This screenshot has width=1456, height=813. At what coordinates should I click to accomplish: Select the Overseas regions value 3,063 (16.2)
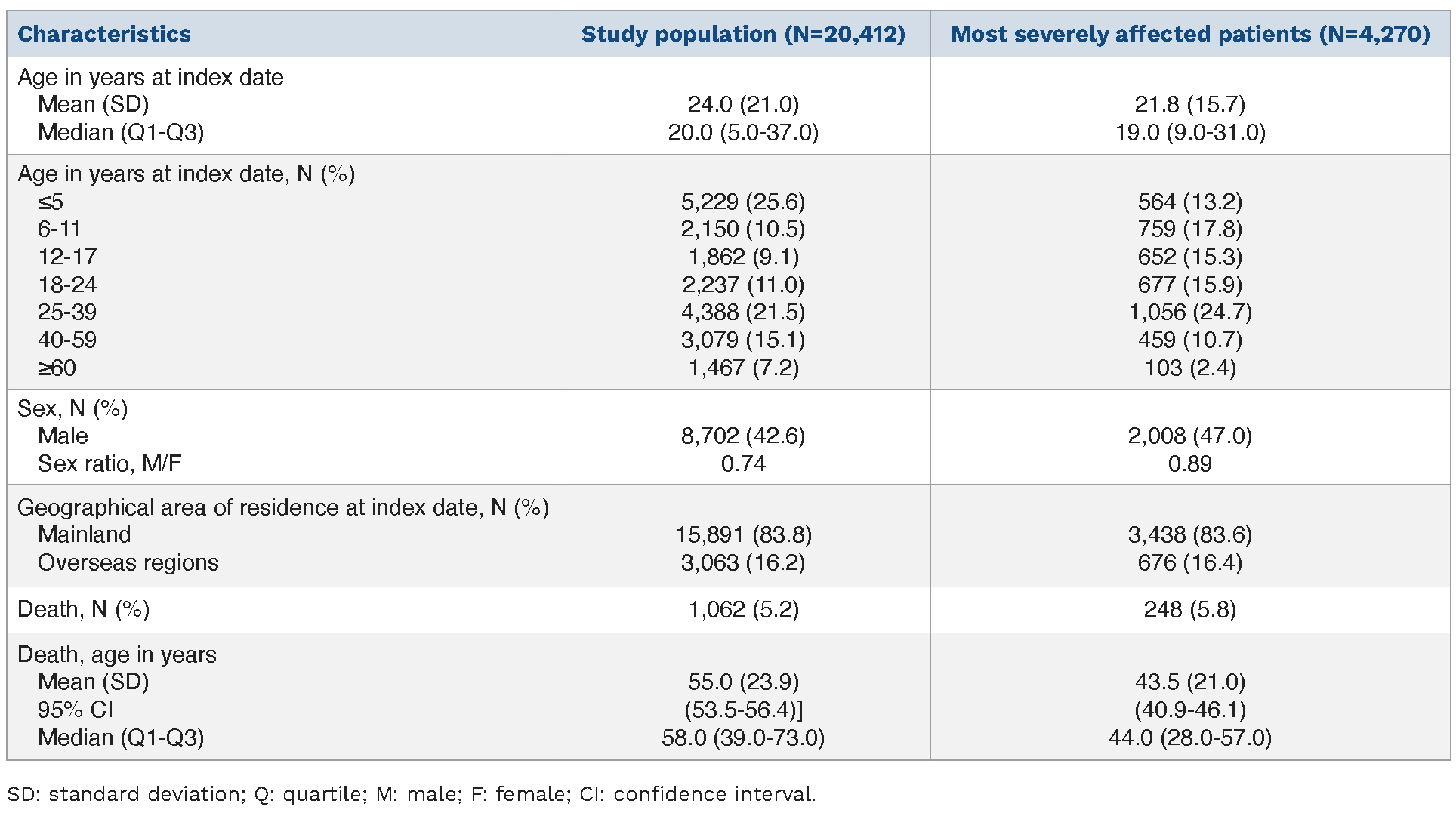[x=743, y=562]
